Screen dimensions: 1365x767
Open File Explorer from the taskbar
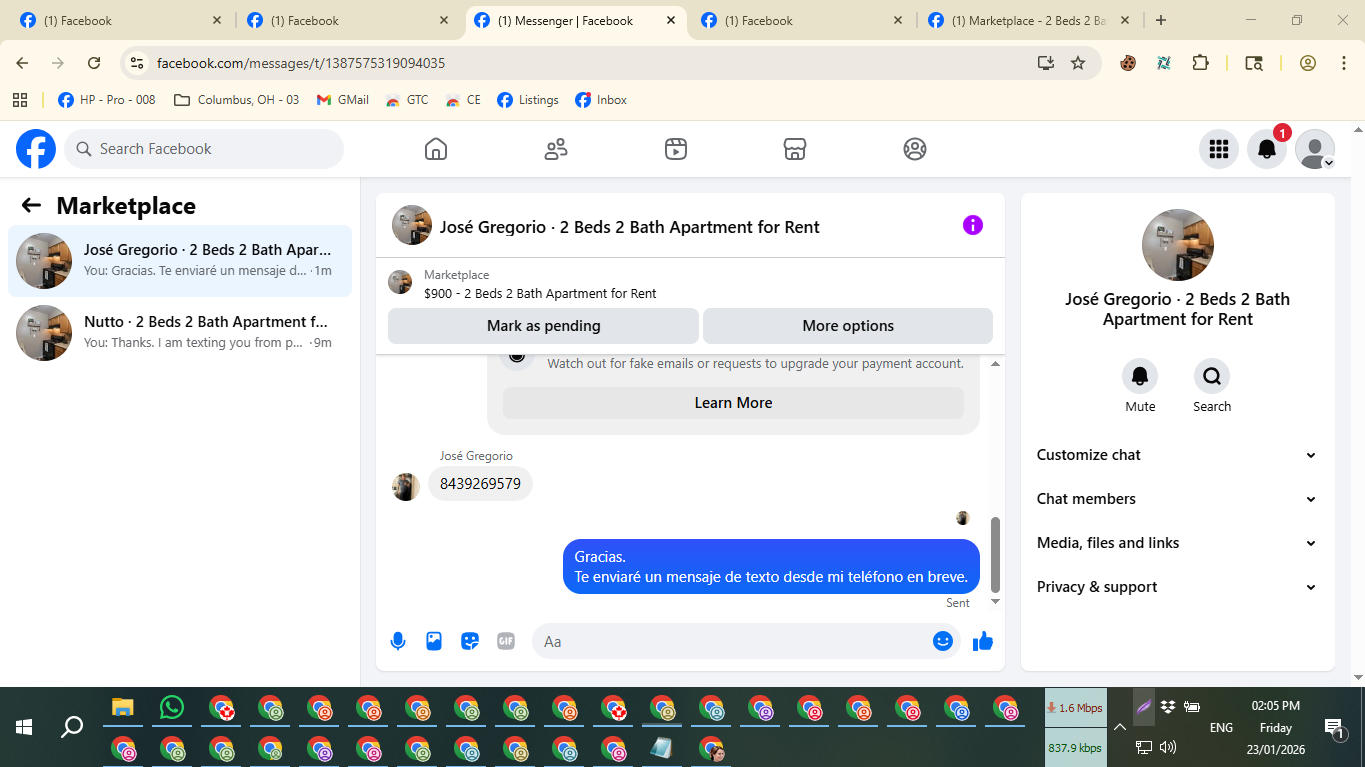point(122,708)
